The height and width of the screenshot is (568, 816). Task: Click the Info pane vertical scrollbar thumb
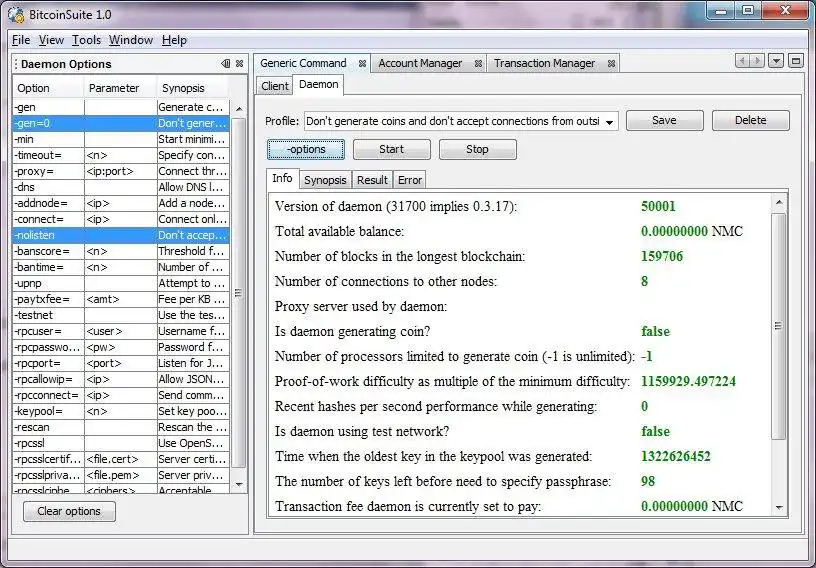(779, 326)
